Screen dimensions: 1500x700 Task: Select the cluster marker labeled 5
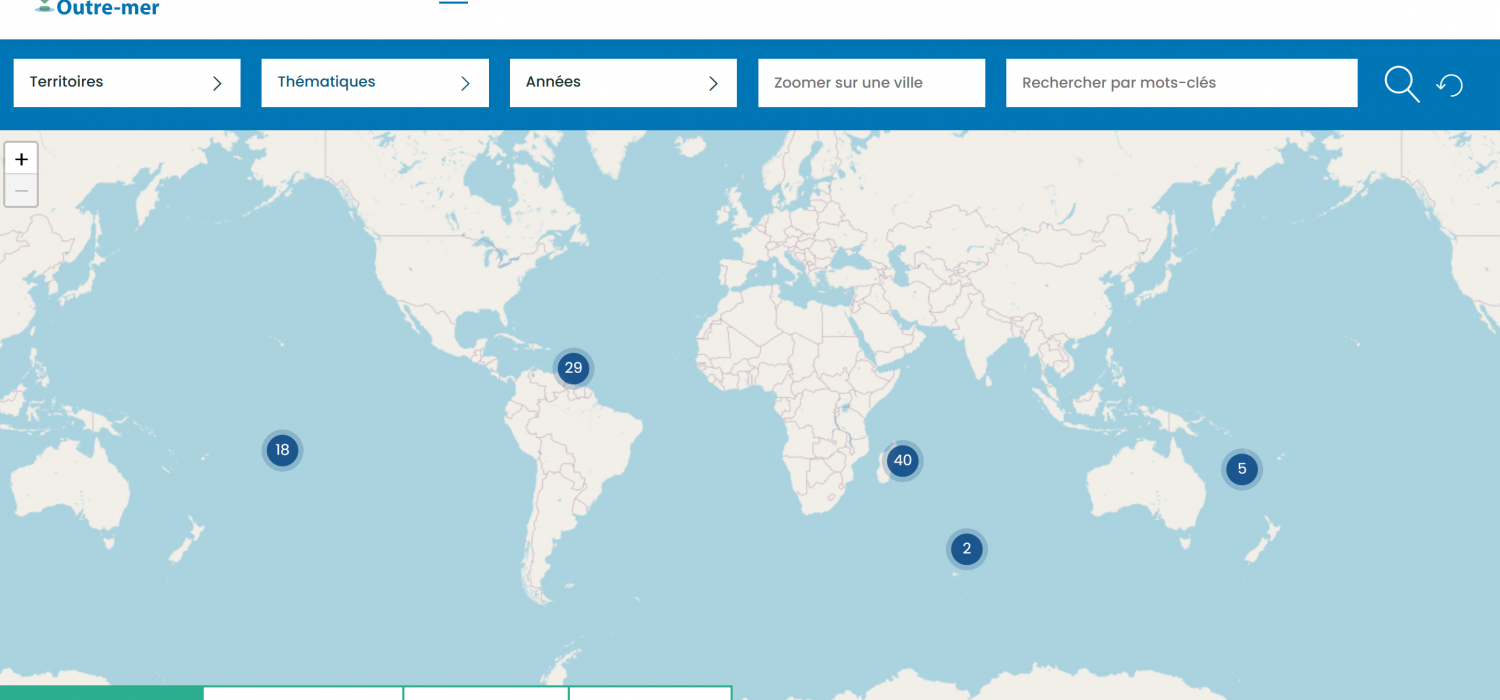[1242, 468]
